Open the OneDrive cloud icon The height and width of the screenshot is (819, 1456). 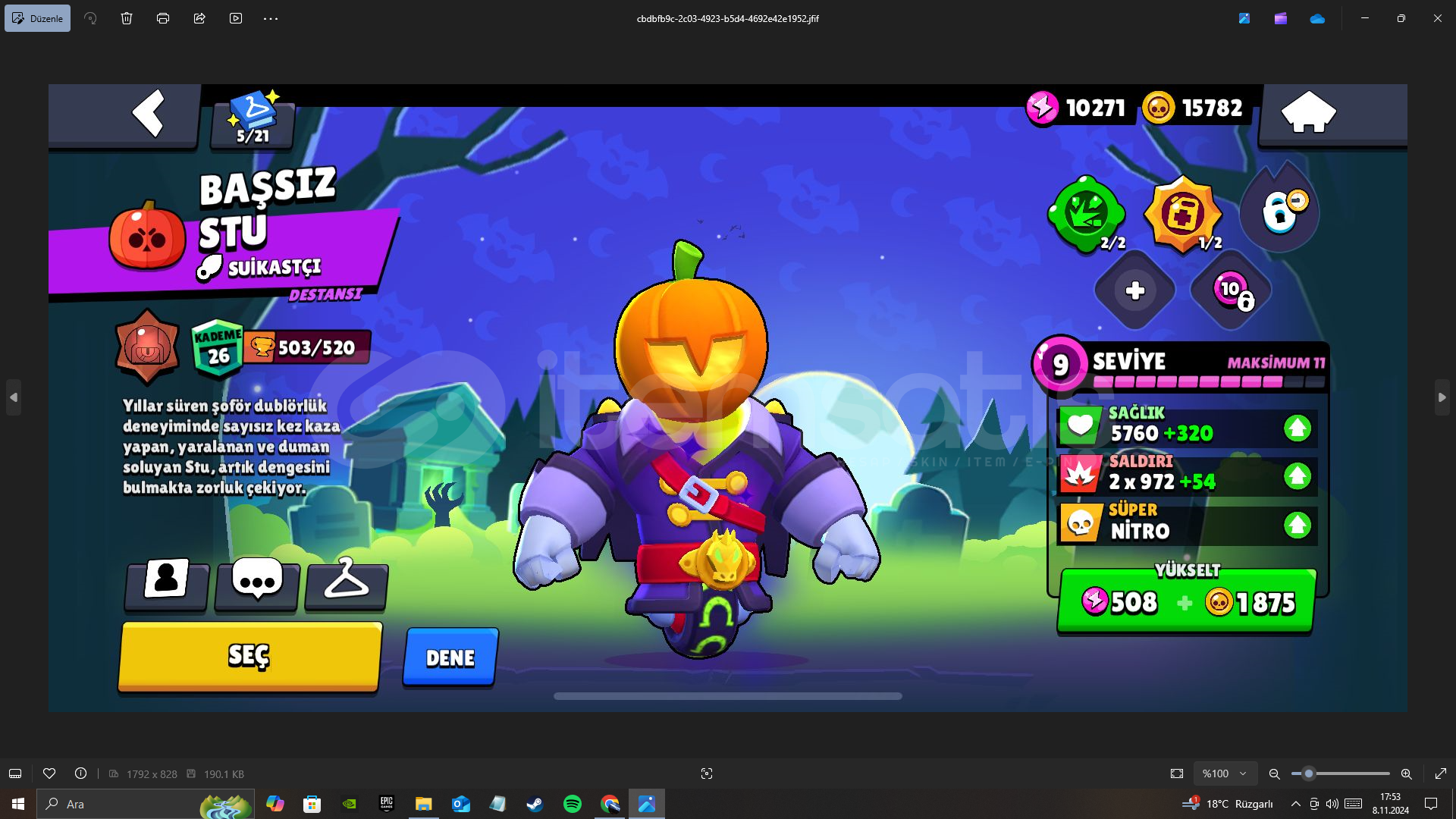point(1317,18)
